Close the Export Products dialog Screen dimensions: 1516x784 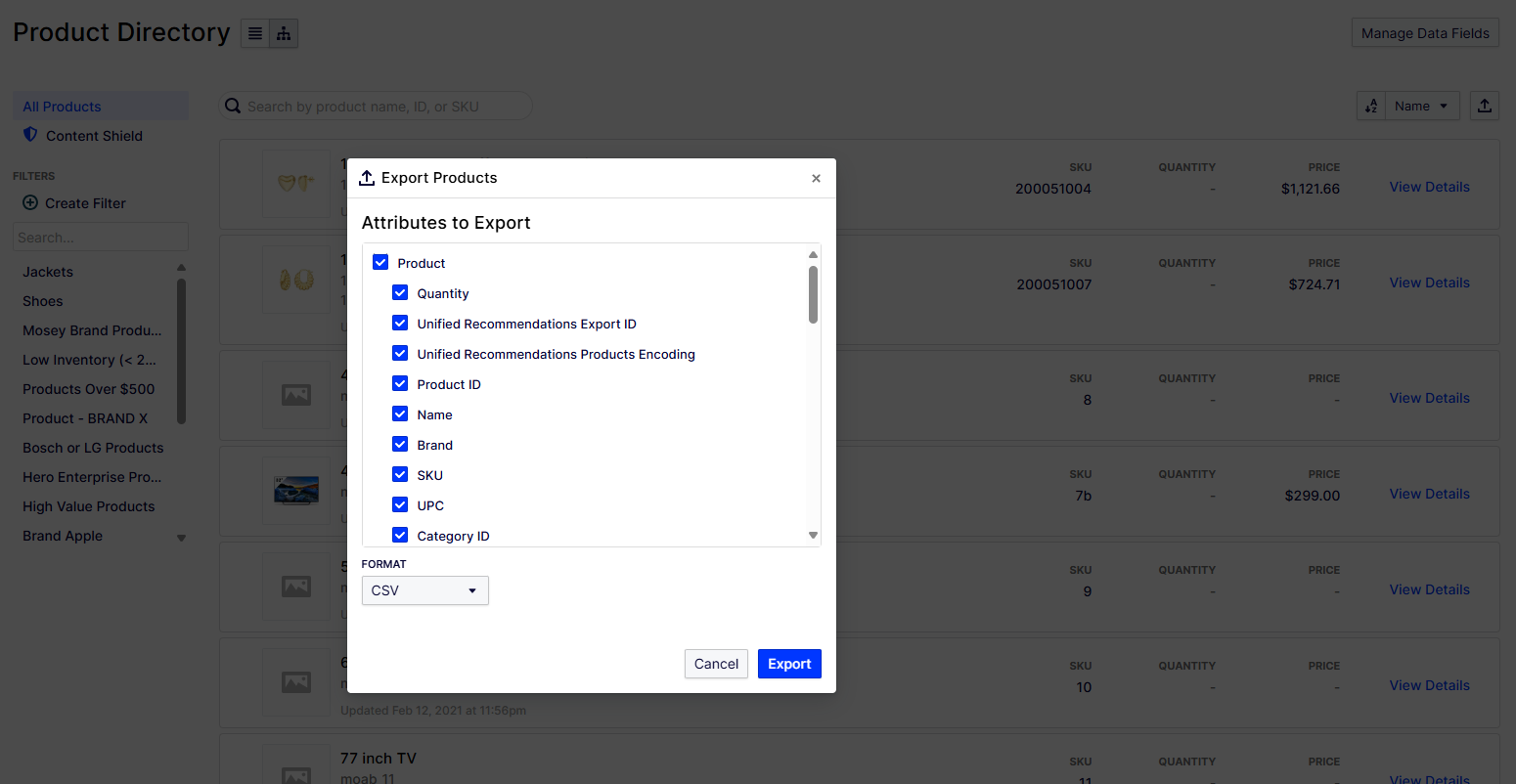click(x=816, y=178)
